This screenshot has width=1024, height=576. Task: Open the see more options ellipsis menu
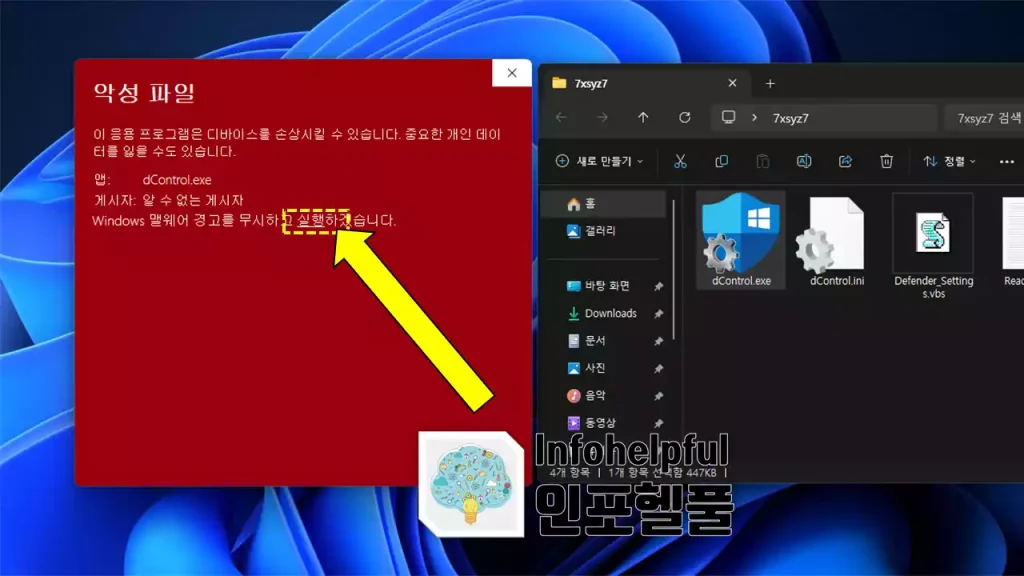pyautogui.click(x=1006, y=161)
